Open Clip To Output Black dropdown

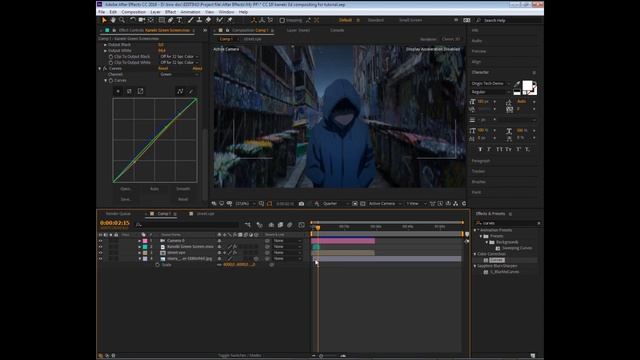coord(179,57)
